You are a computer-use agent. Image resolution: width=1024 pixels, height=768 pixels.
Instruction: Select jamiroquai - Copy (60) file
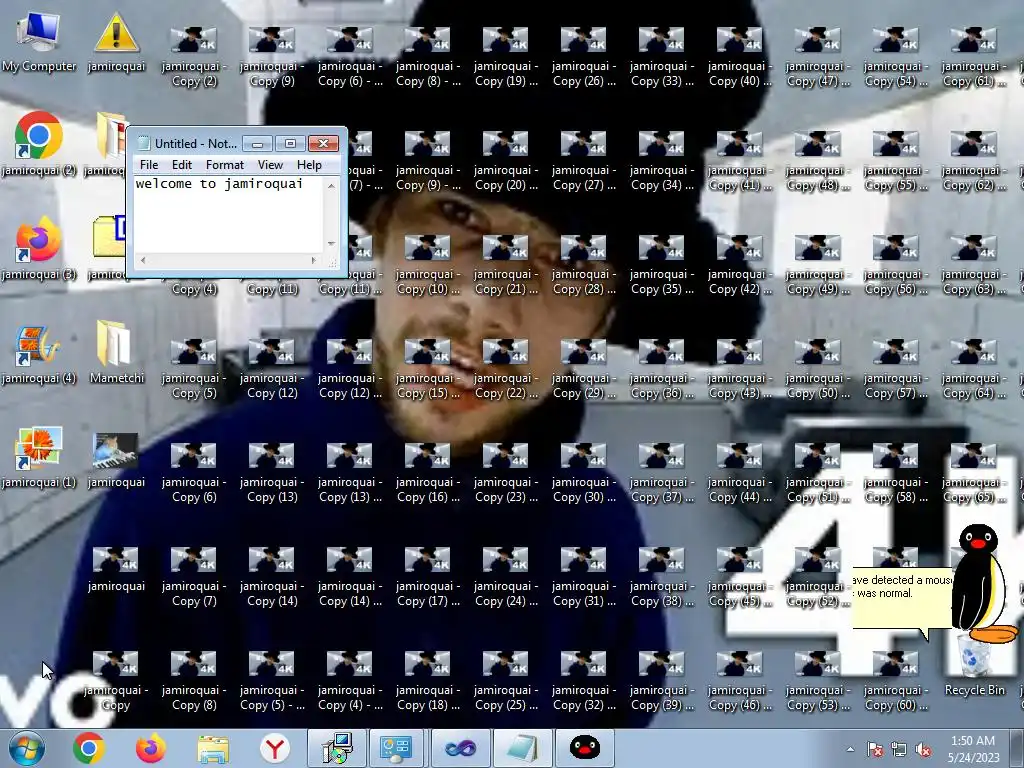[x=896, y=681]
